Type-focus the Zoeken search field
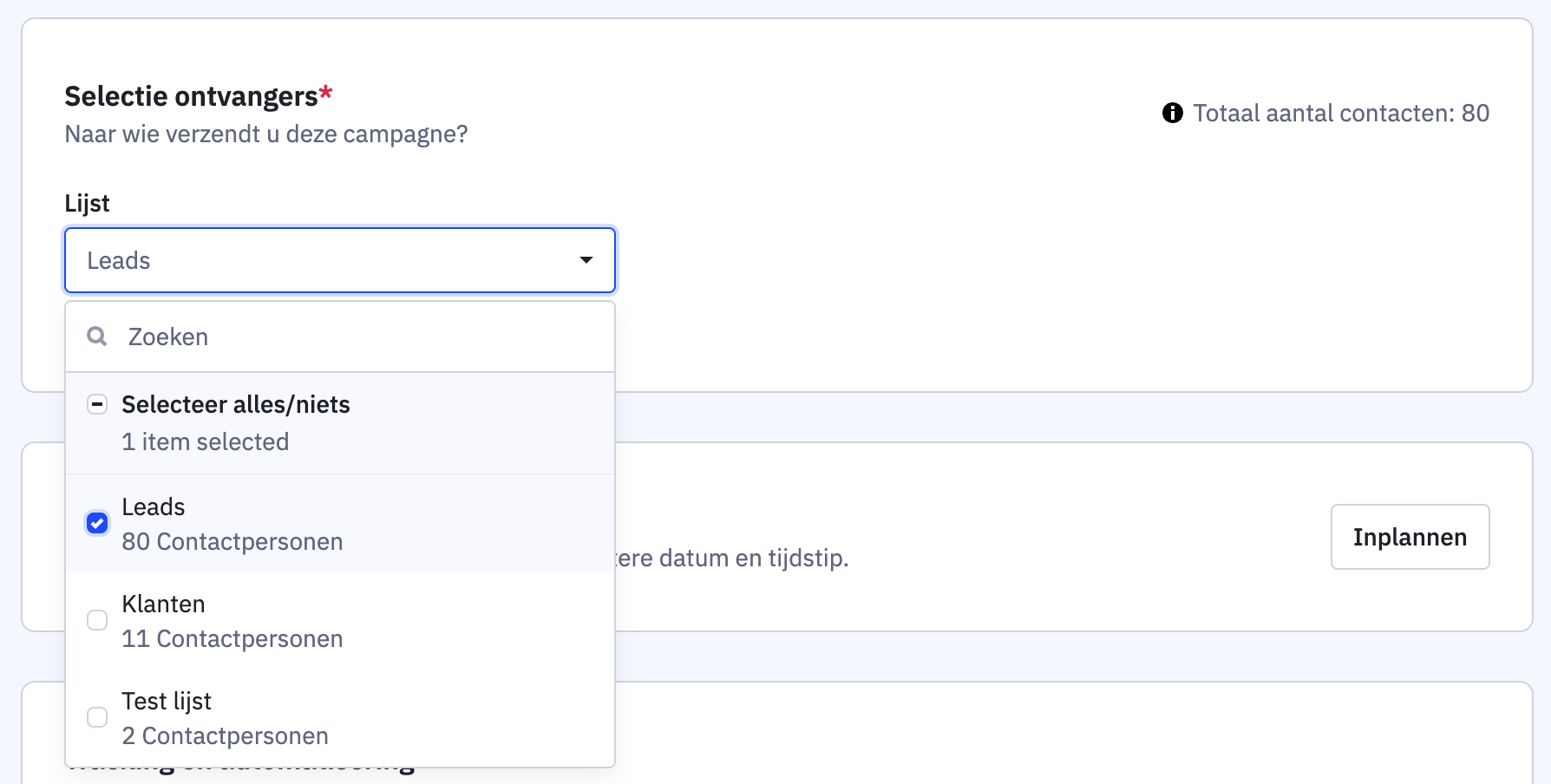 (x=364, y=336)
